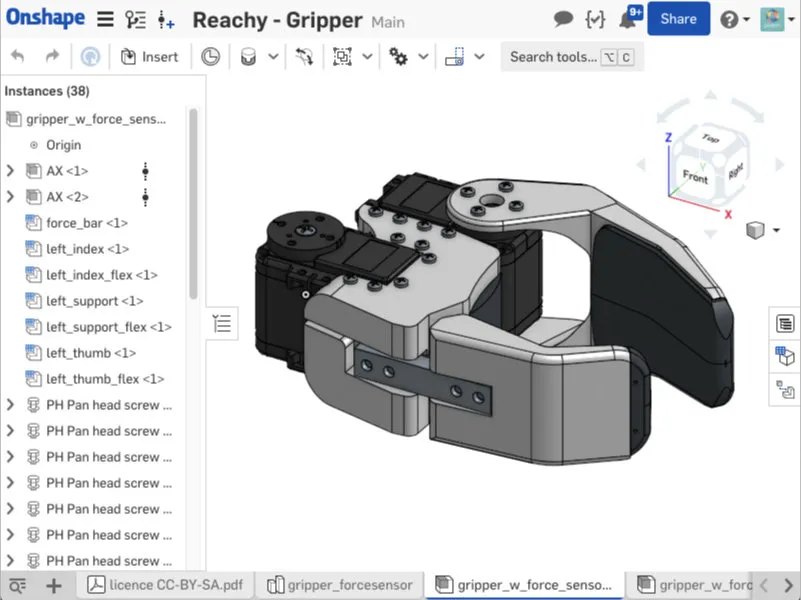Image resolution: width=801 pixels, height=600 pixels.
Task: Open view cube display options dropdown
Action: coord(776,230)
